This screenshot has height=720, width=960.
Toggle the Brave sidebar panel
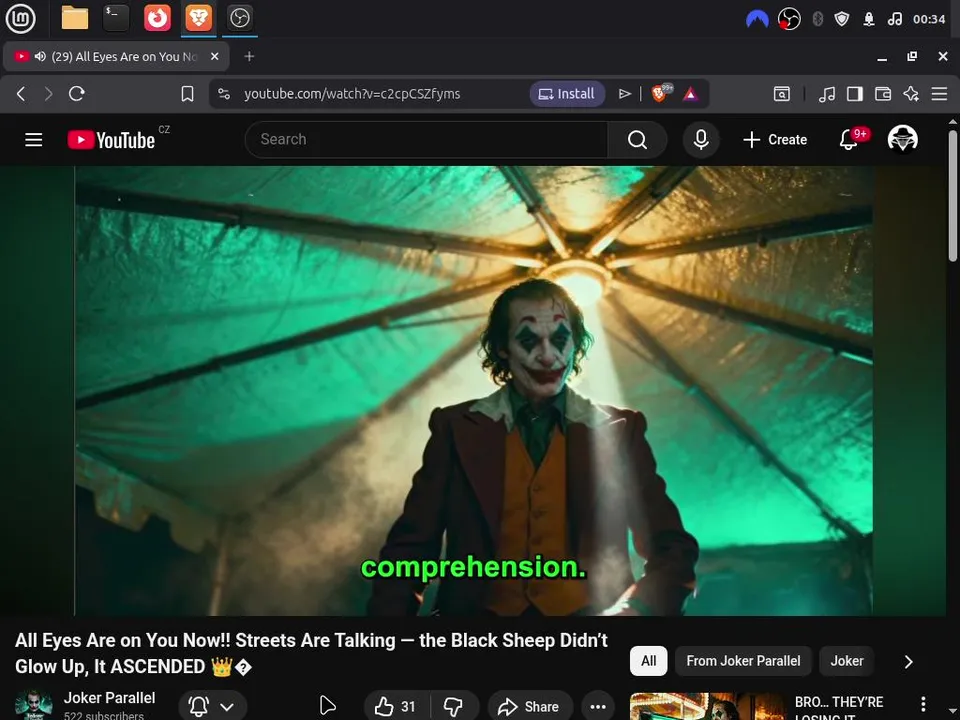(855, 94)
